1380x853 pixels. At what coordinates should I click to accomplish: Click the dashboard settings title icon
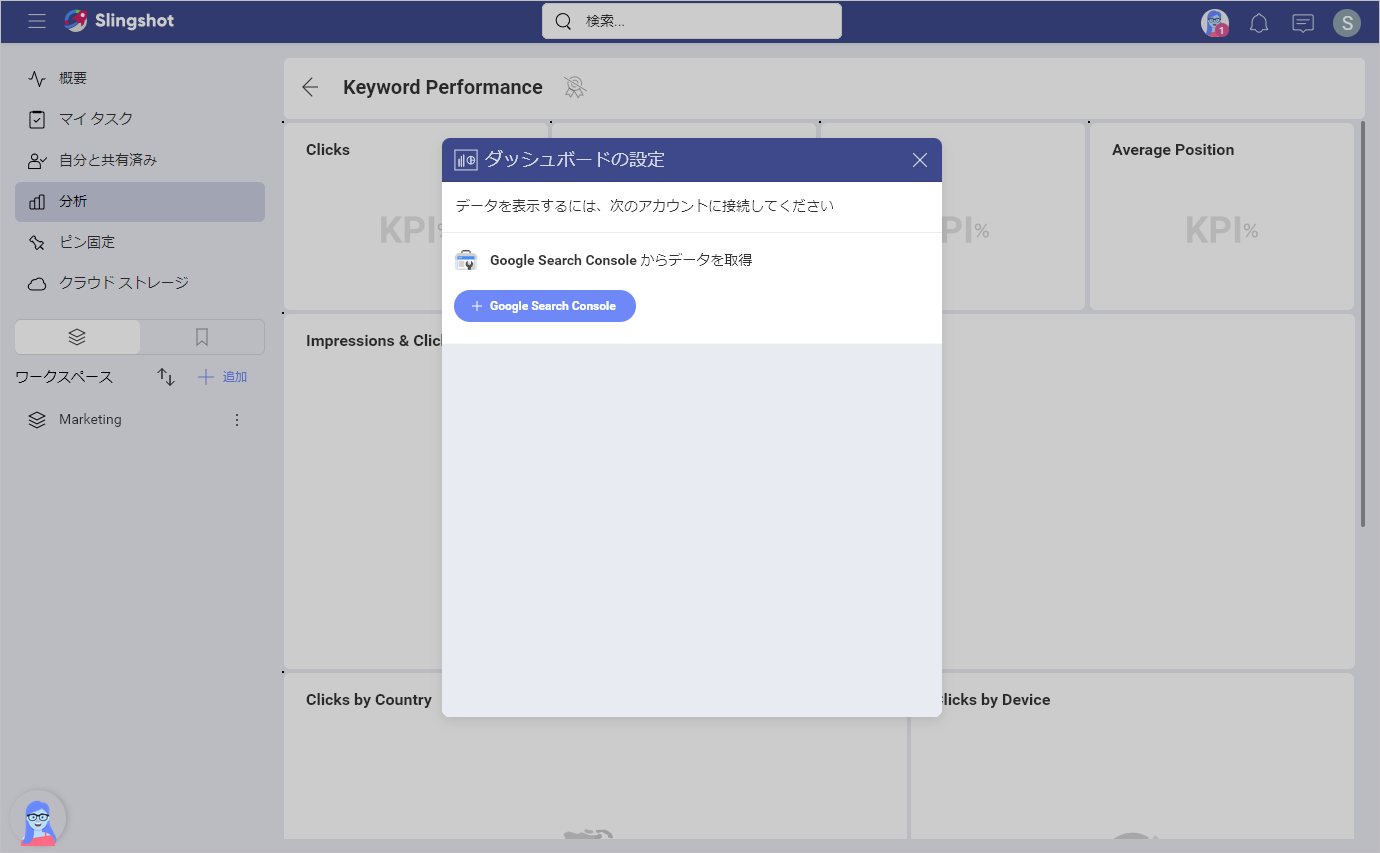pos(466,160)
